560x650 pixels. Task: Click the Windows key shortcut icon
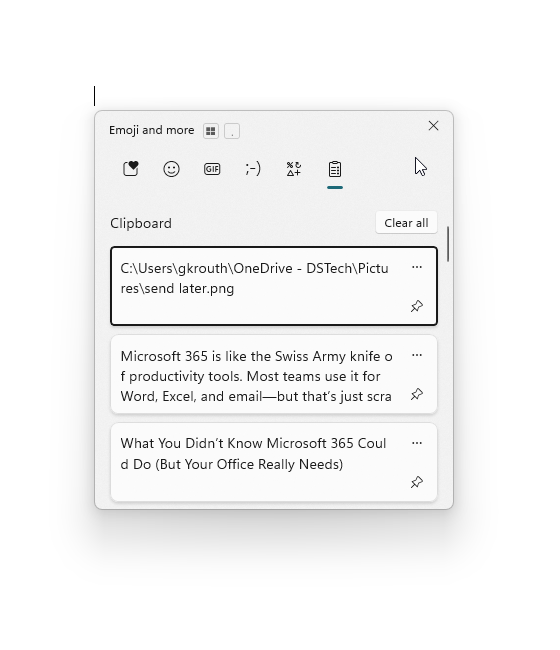(x=211, y=131)
